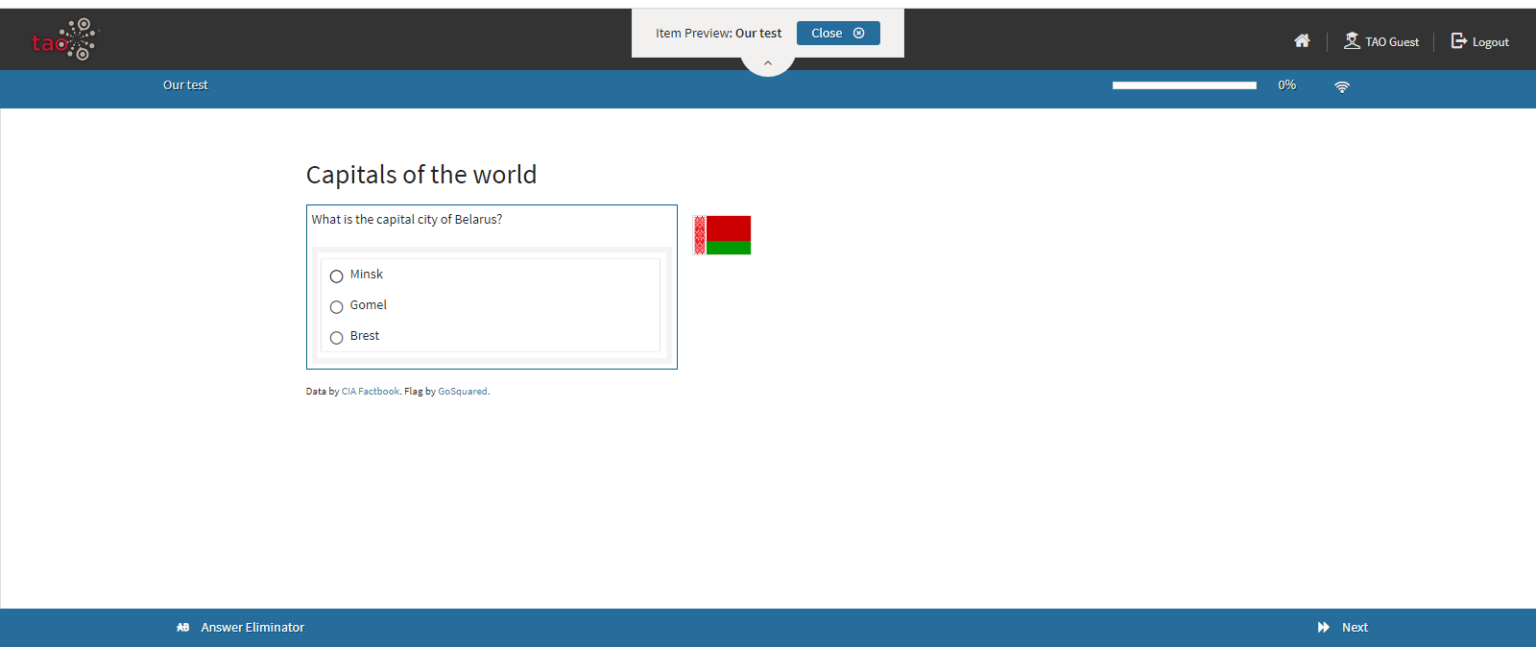Collapse the Item Preview panel chevron

767,63
